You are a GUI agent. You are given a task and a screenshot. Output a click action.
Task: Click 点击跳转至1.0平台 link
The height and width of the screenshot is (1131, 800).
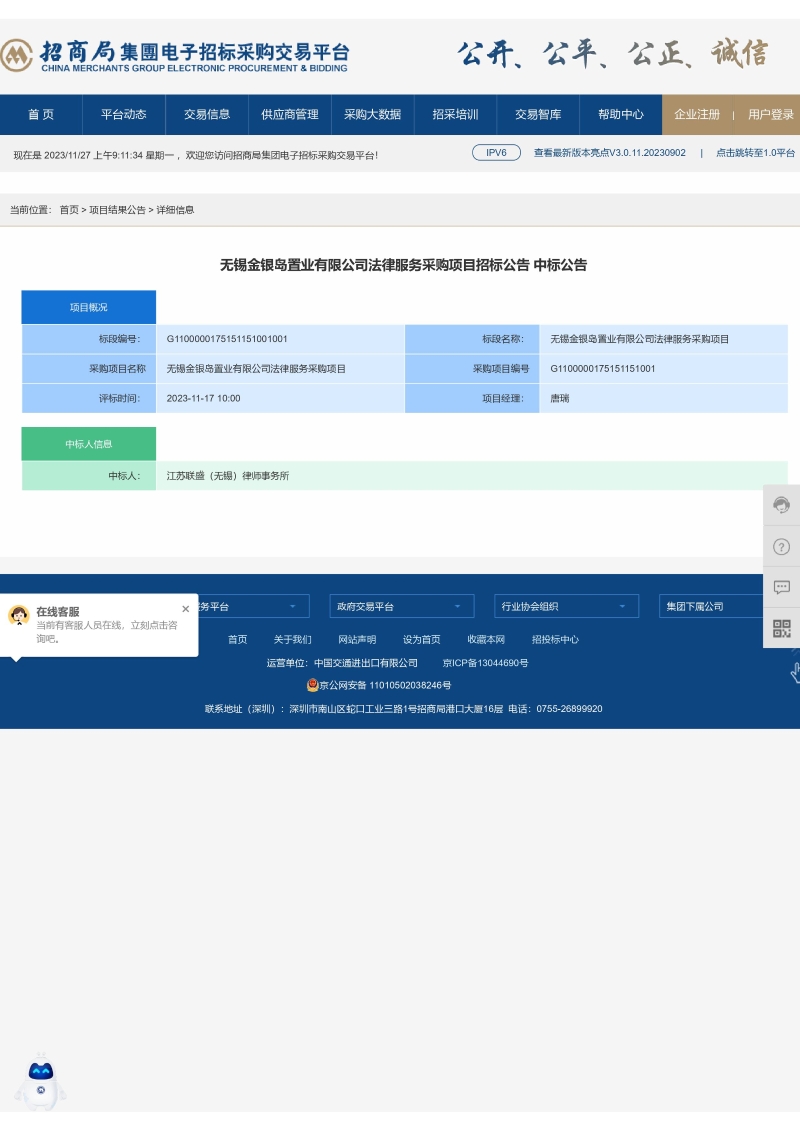[755, 153]
